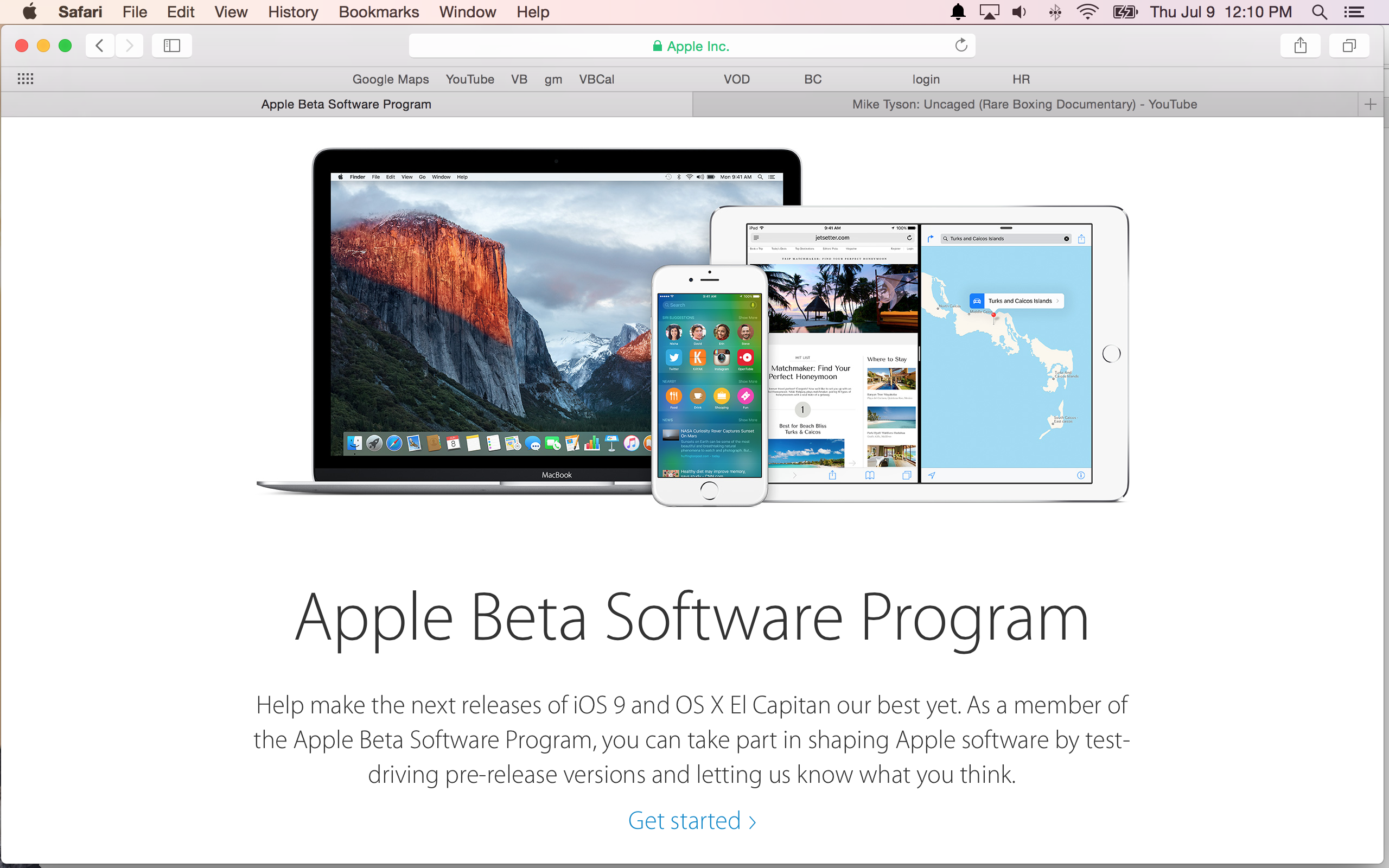The width and height of the screenshot is (1389, 868).
Task: Open the VB bookmark
Action: 519,79
